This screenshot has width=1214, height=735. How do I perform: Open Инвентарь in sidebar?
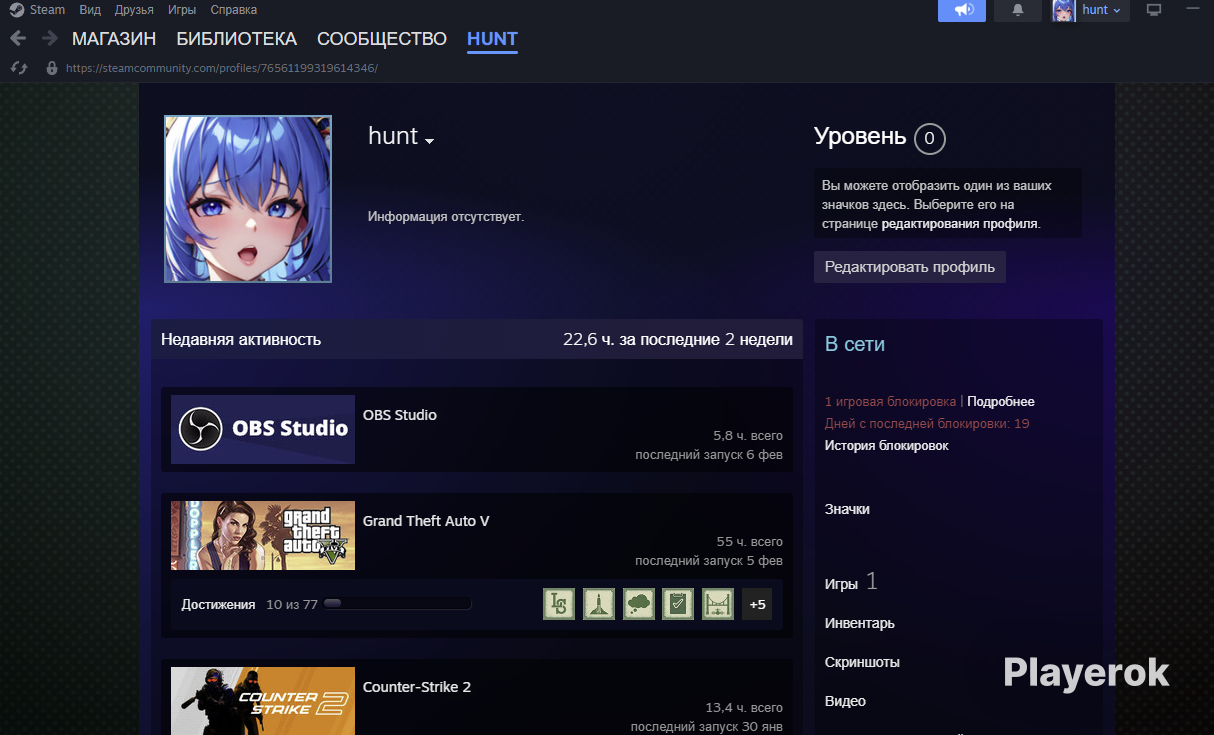pyautogui.click(x=860, y=623)
